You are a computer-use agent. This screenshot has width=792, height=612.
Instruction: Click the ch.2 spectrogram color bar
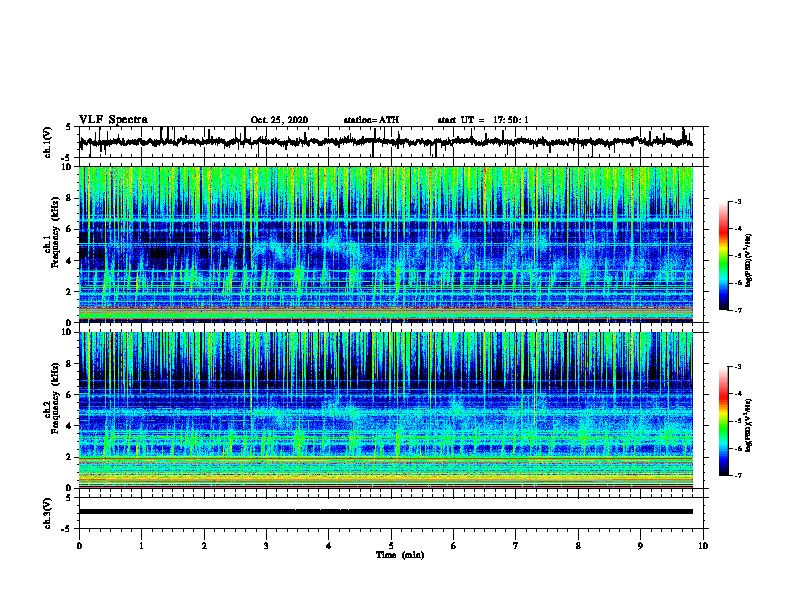coord(723,421)
